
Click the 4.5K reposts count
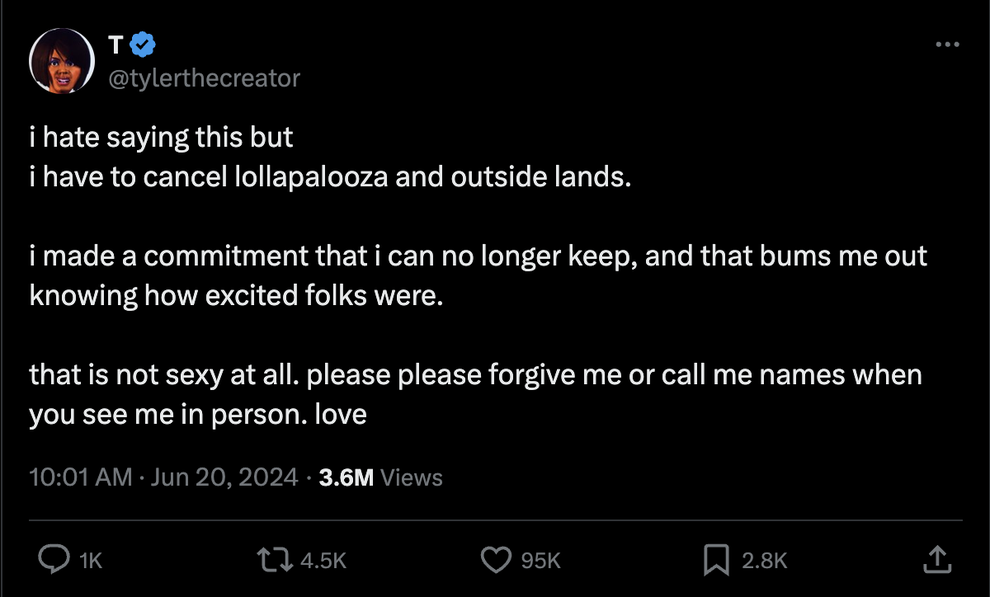coord(322,561)
